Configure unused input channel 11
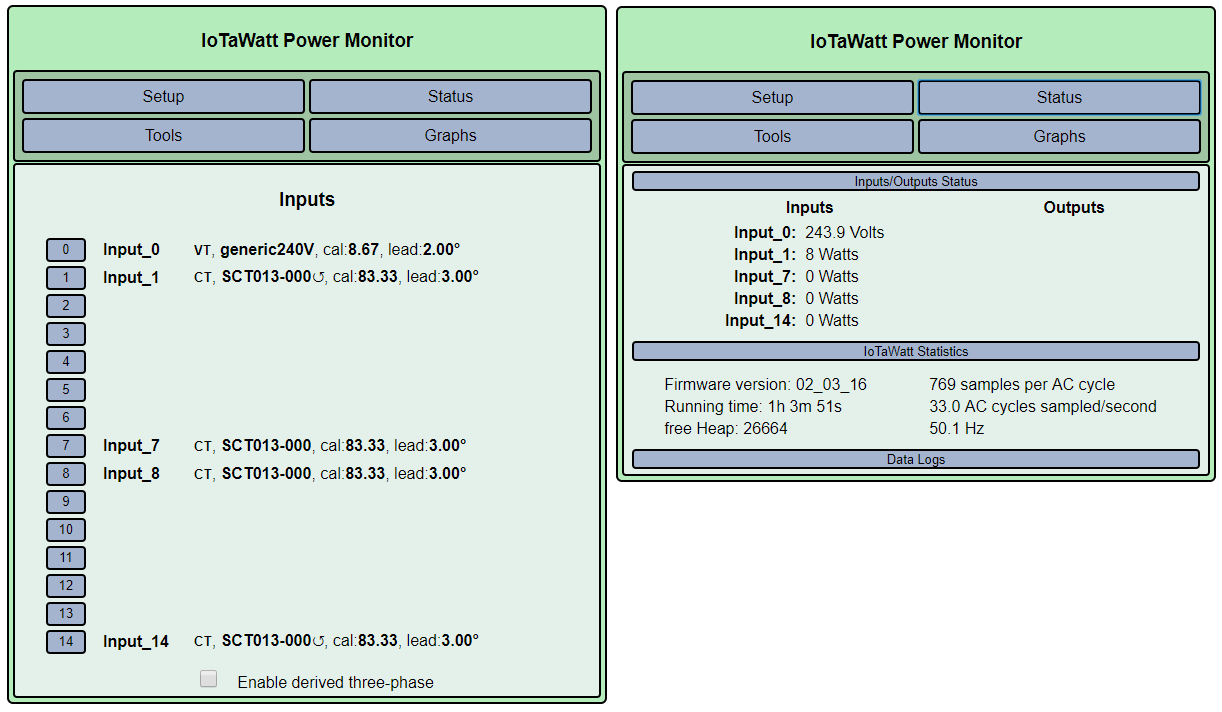 [x=66, y=558]
